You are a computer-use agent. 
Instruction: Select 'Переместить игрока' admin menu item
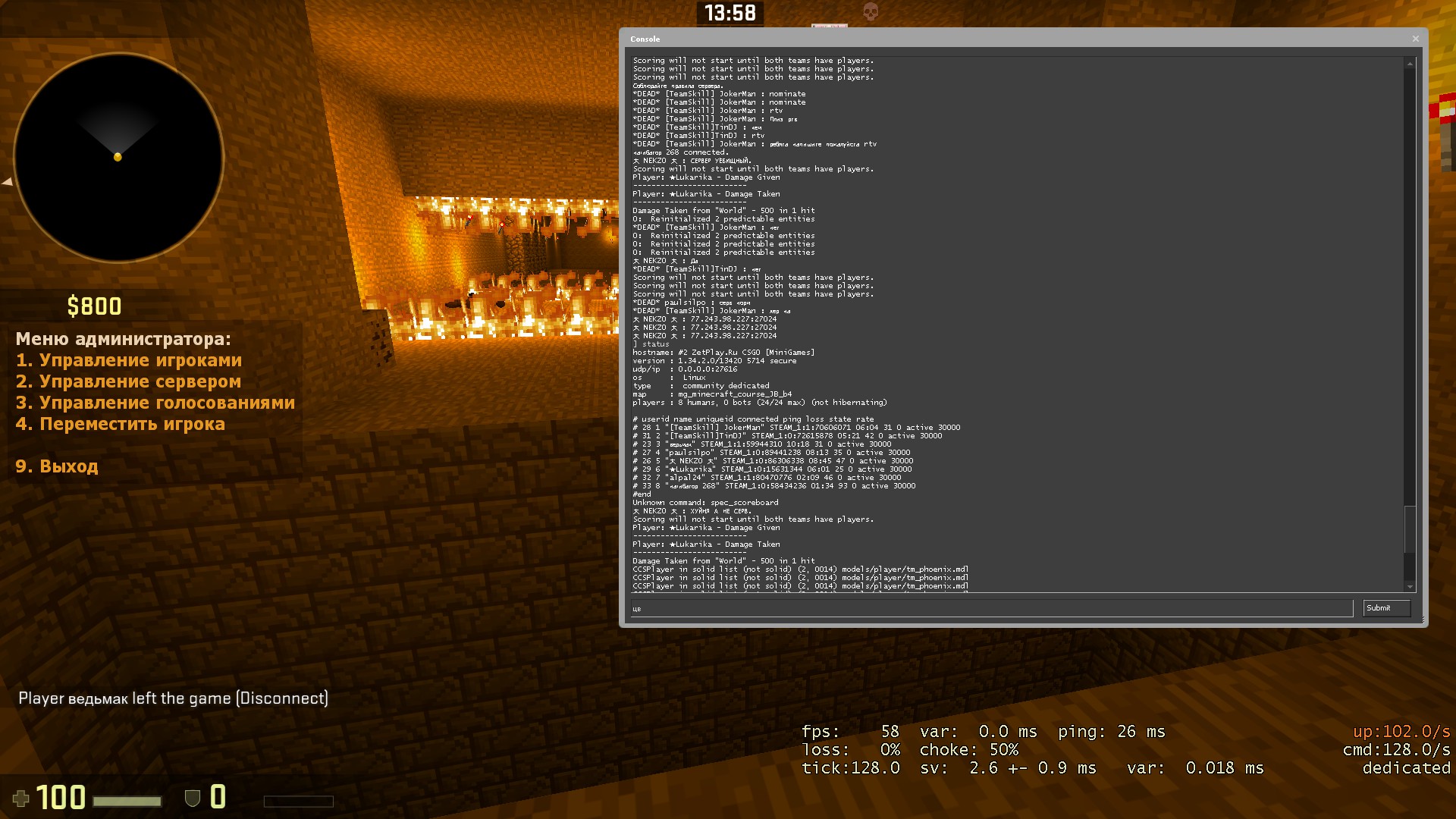pyautogui.click(x=121, y=424)
